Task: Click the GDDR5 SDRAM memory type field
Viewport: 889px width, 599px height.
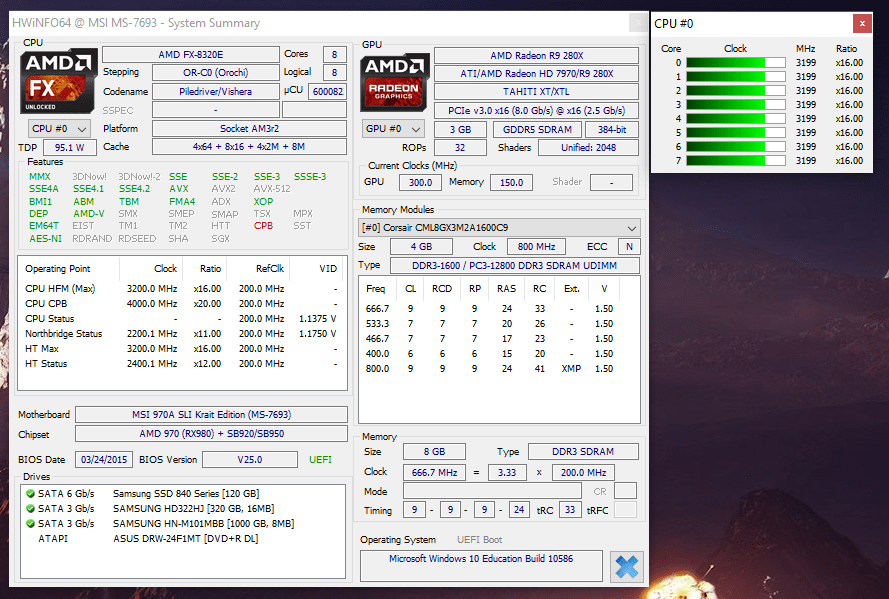Action: coord(537,129)
